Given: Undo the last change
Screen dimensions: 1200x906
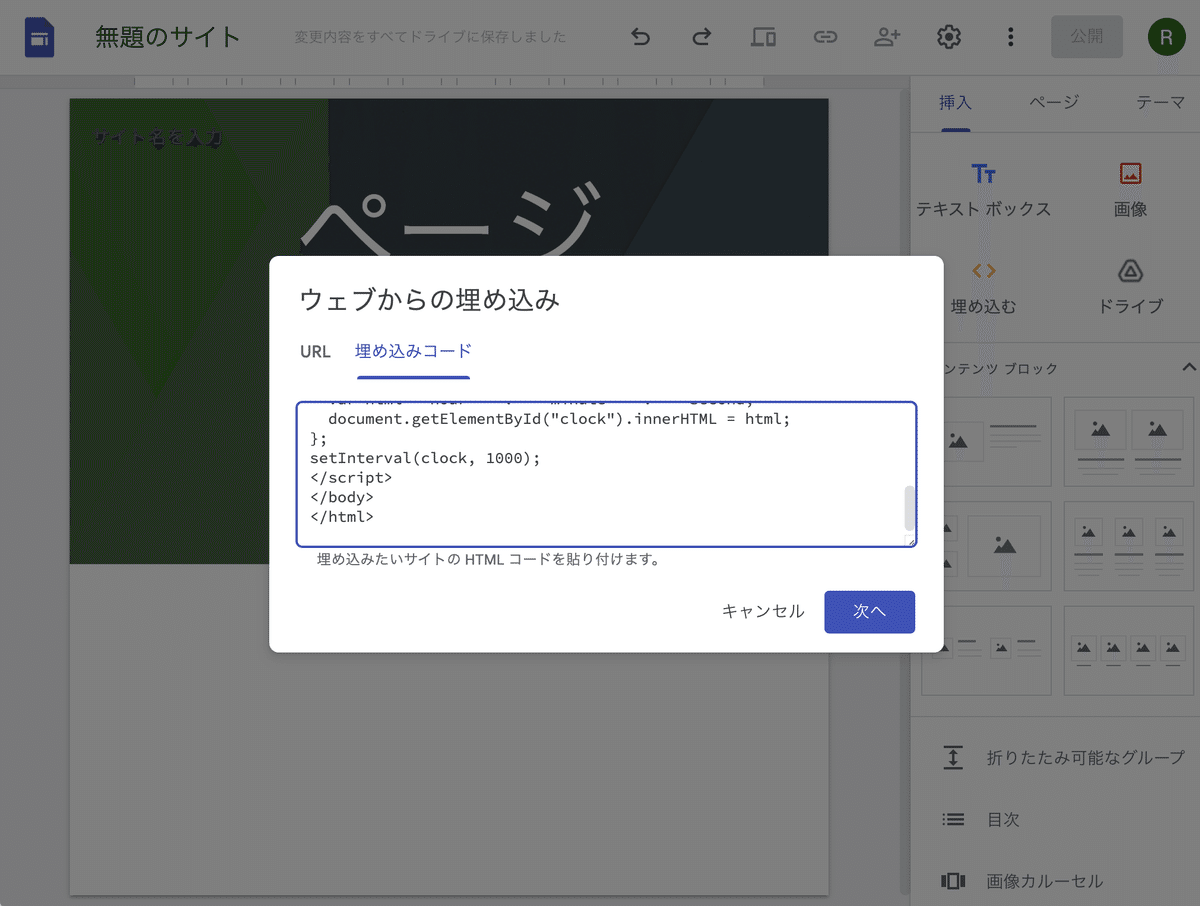Looking at the screenshot, I should pos(640,38).
